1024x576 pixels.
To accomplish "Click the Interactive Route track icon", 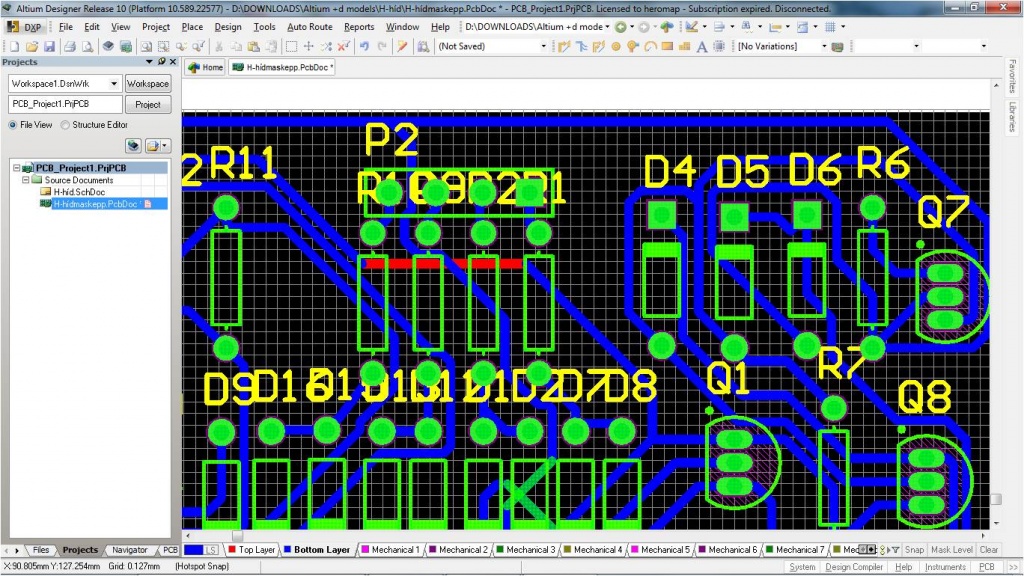I will 564,46.
